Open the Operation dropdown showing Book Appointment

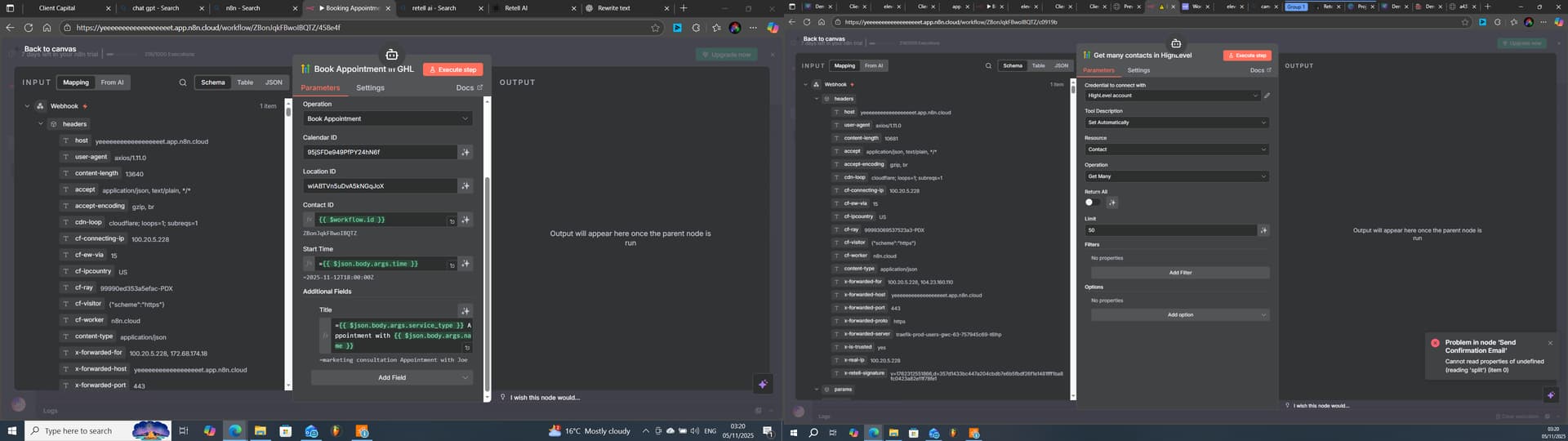coord(387,118)
